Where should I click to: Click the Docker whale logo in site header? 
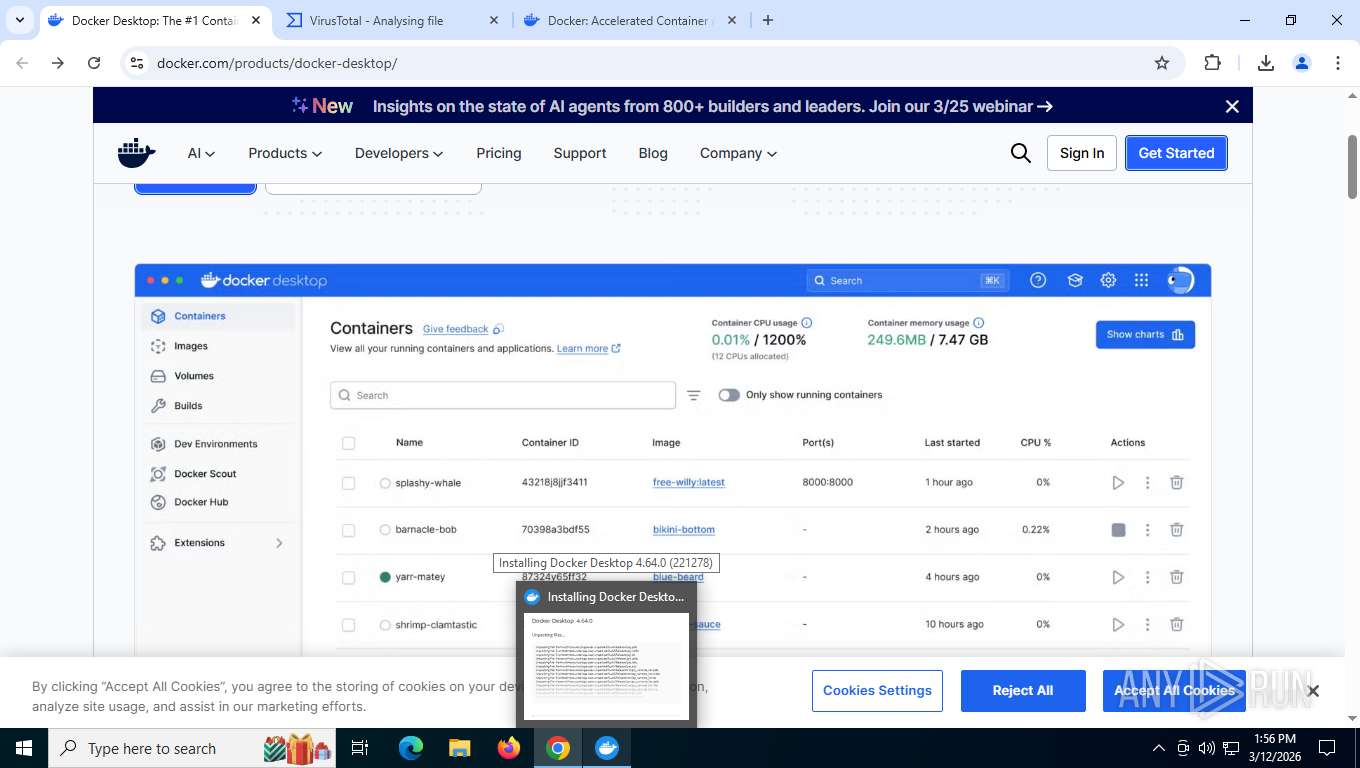(x=137, y=153)
